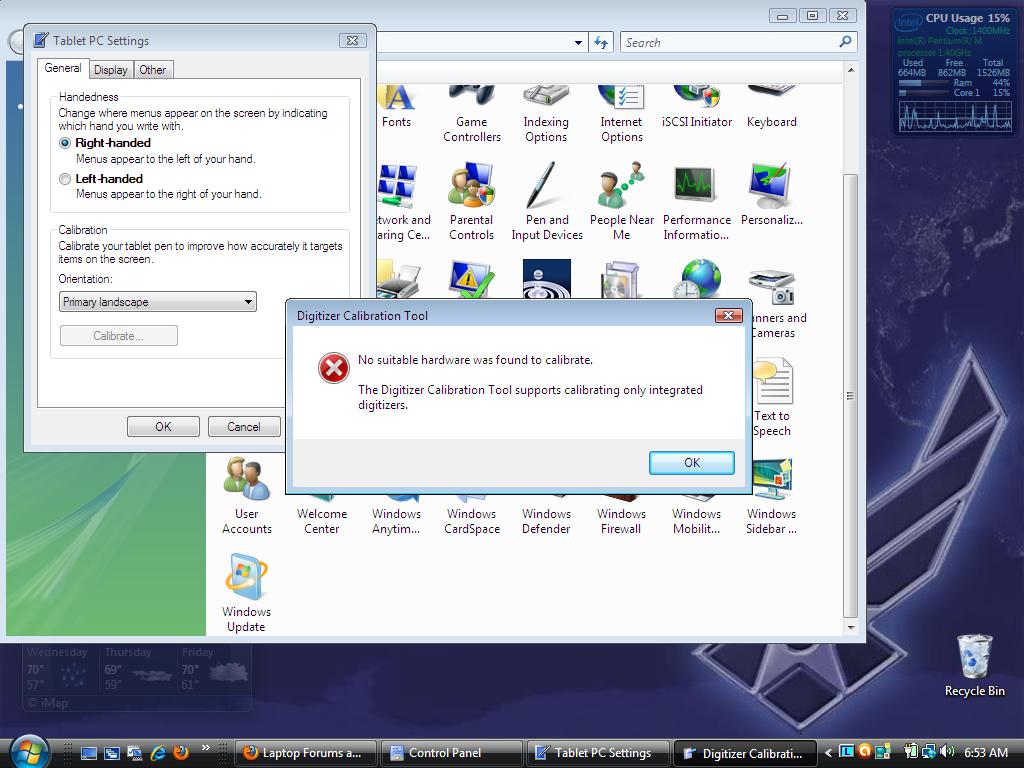1024x768 pixels.
Task: Close the Digitizer Calibration Tool dialog
Action: (x=728, y=316)
